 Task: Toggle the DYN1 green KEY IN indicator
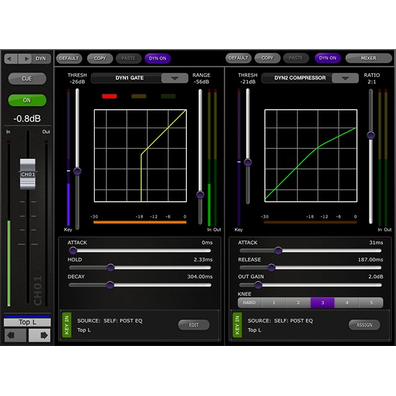tap(67, 325)
